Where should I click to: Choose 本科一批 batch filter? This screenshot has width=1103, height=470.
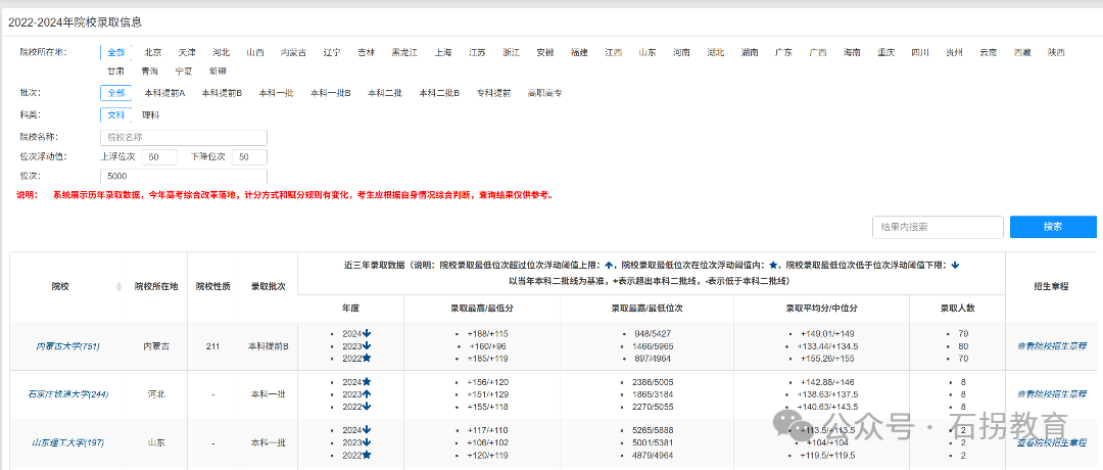tap(276, 93)
